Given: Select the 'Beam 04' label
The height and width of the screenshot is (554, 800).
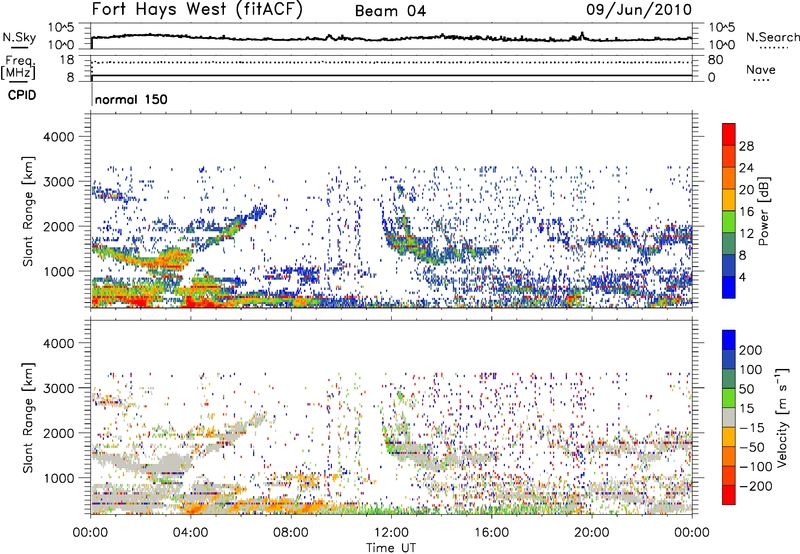Looking at the screenshot, I should [390, 11].
